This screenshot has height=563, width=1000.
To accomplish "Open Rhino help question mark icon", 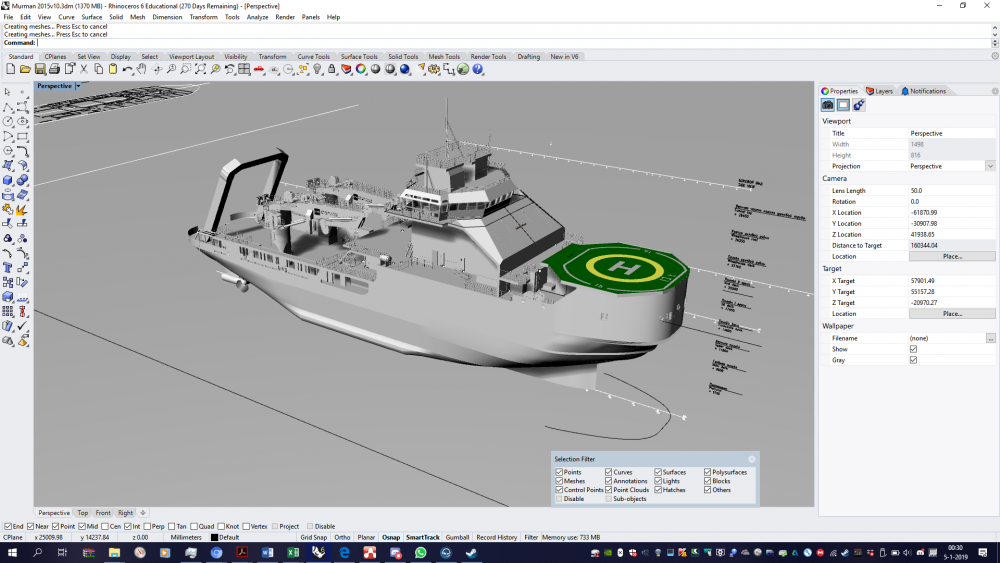I will pos(478,70).
